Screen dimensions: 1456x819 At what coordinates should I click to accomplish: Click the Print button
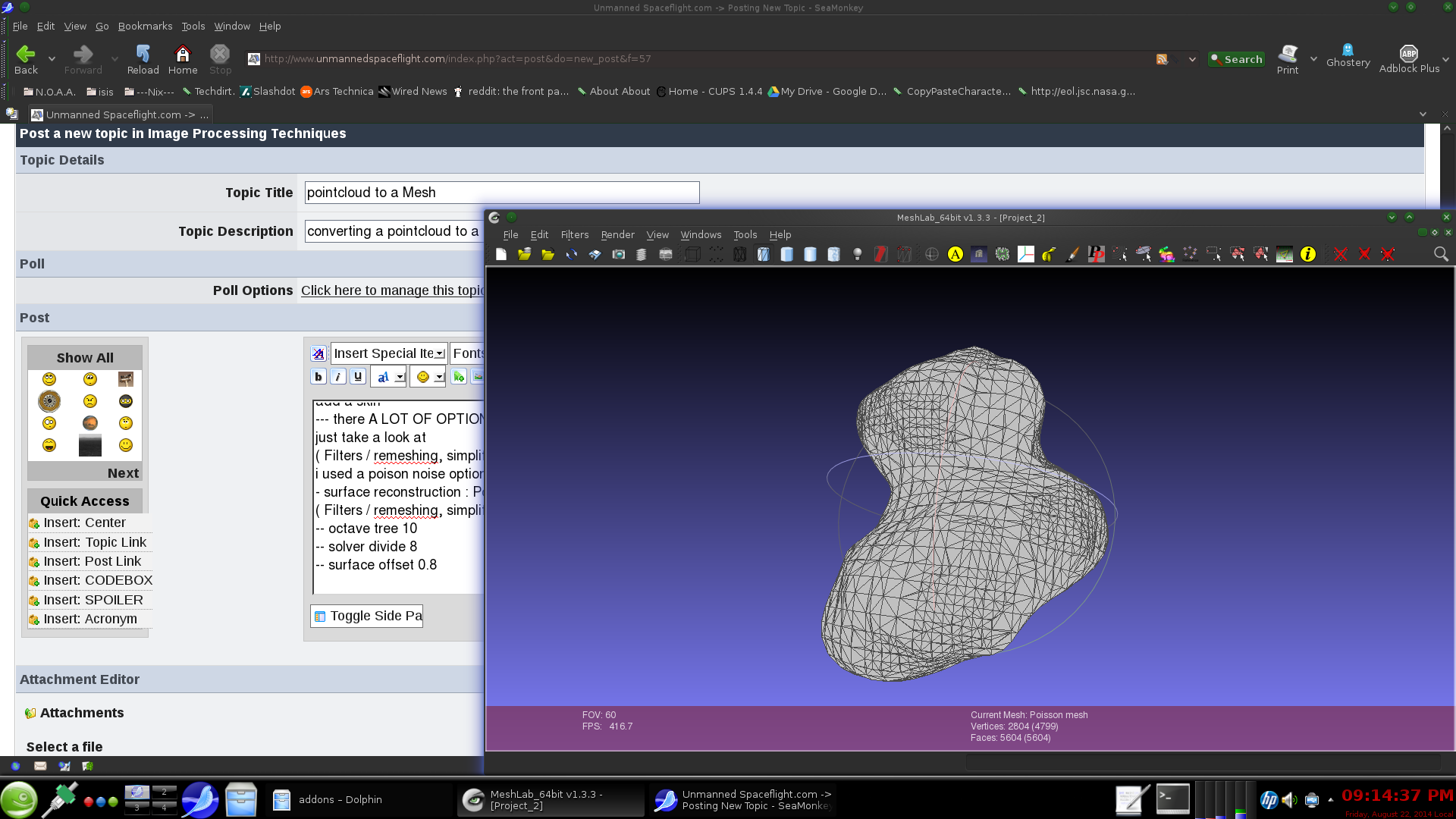(1288, 59)
